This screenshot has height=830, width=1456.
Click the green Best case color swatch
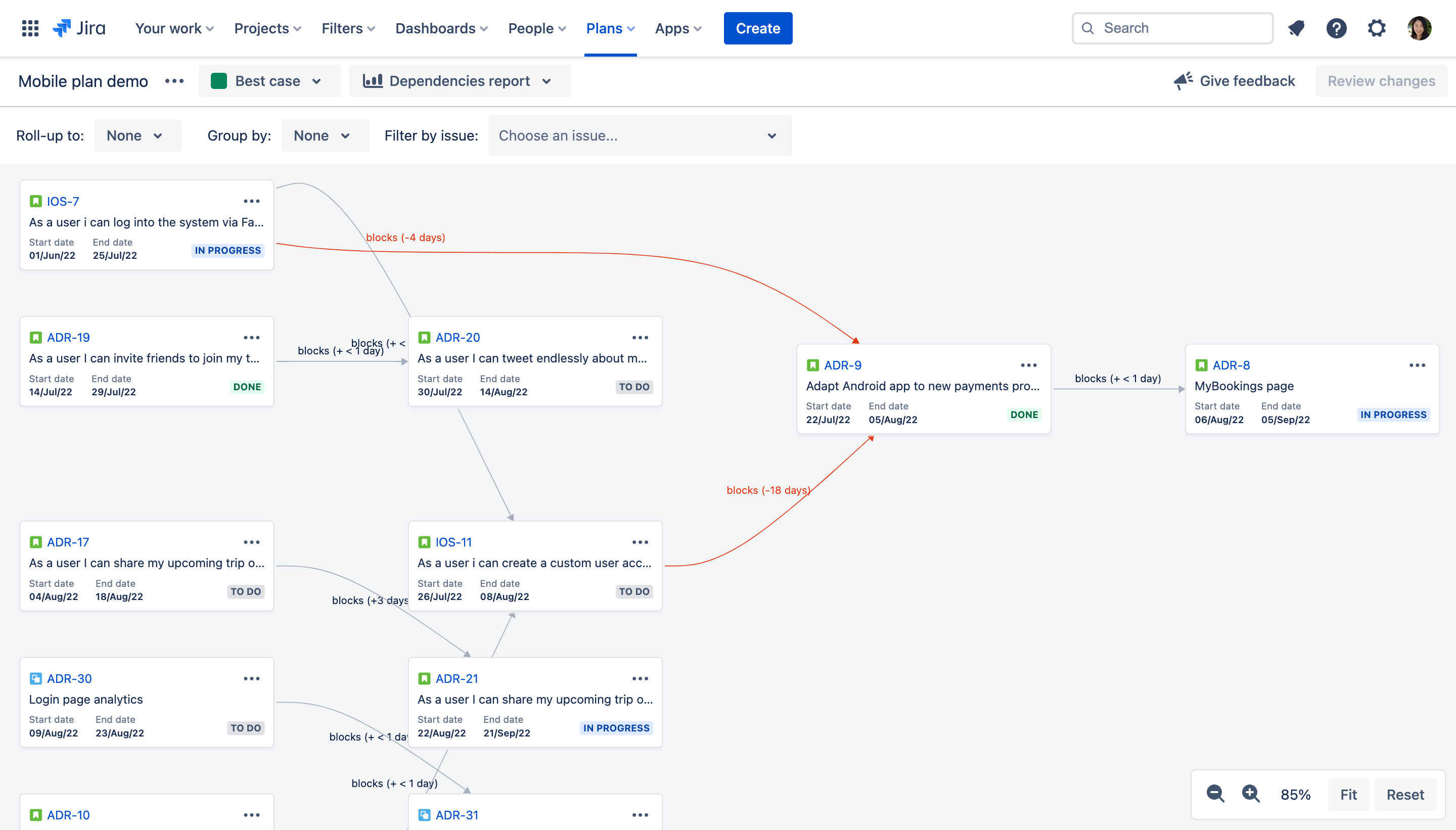[219, 81]
